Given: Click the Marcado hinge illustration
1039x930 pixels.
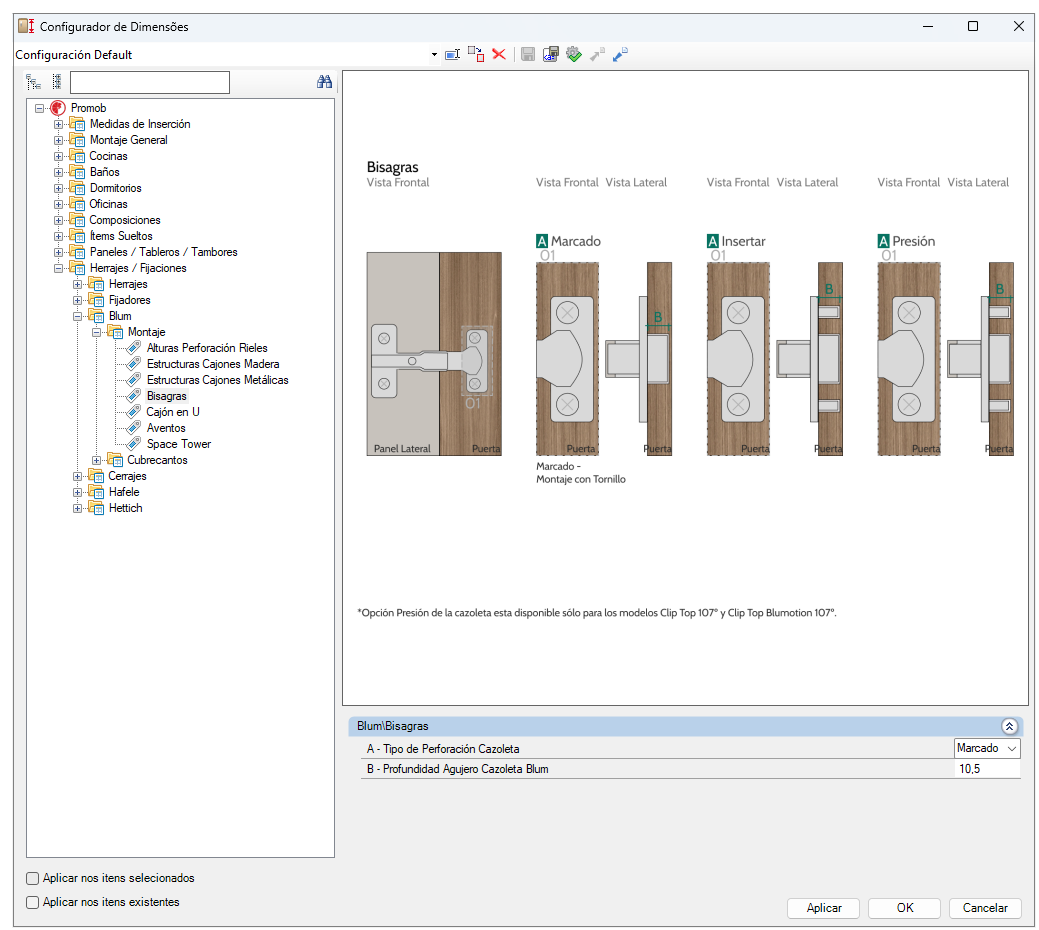Looking at the screenshot, I should click(x=604, y=358).
